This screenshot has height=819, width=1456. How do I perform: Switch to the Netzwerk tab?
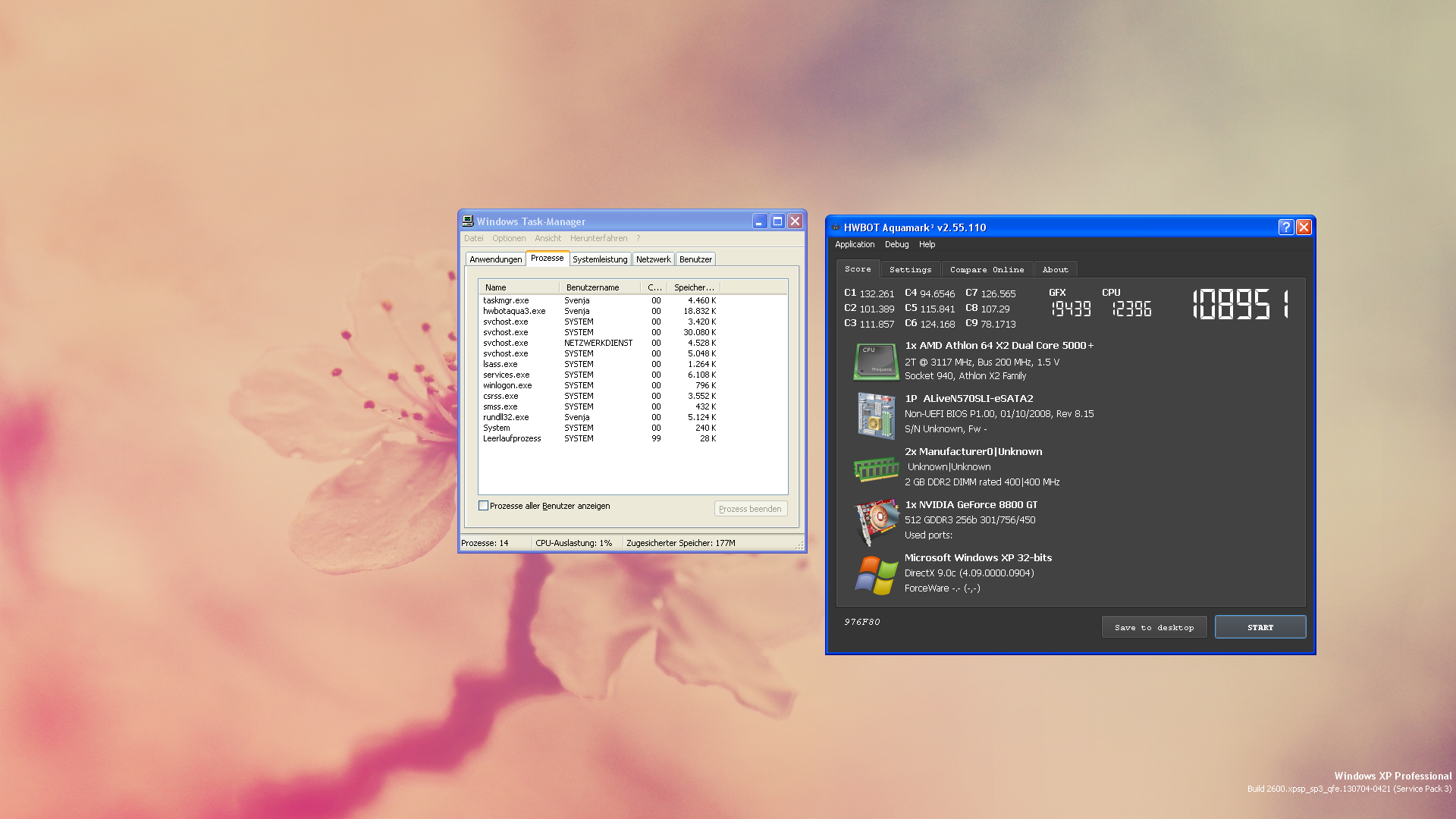[654, 259]
